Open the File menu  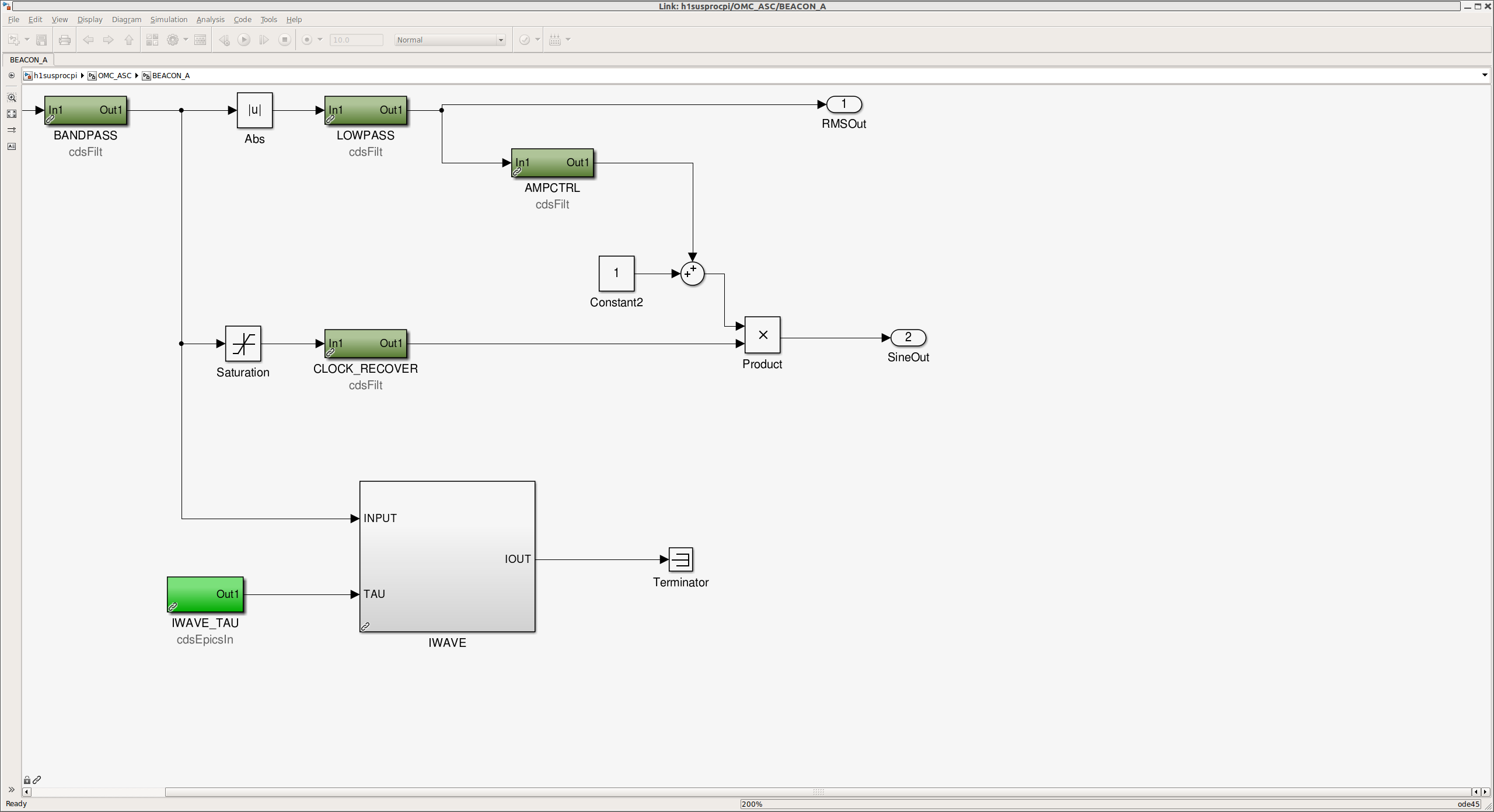coord(13,19)
